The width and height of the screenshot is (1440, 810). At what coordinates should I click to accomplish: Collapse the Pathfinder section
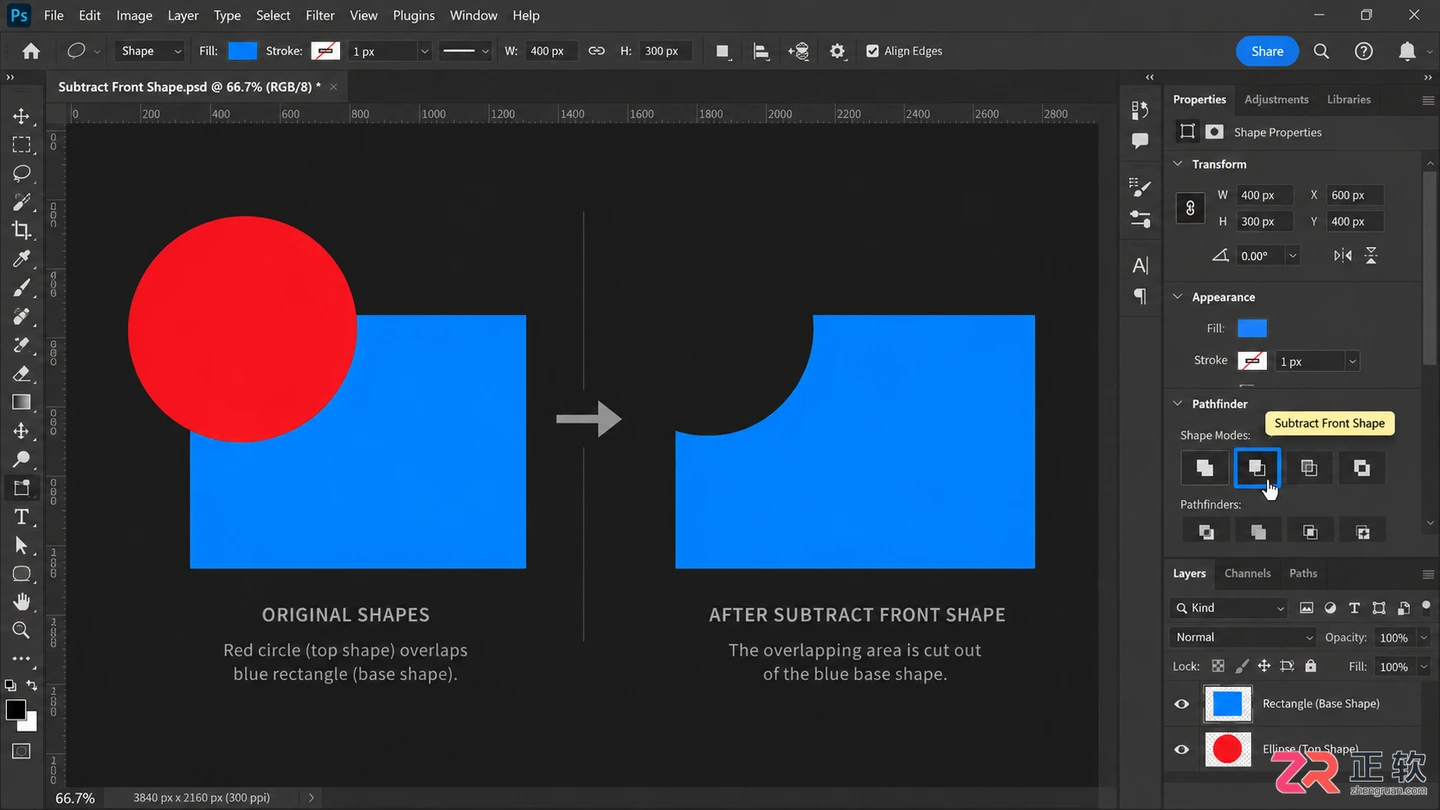tap(1178, 404)
